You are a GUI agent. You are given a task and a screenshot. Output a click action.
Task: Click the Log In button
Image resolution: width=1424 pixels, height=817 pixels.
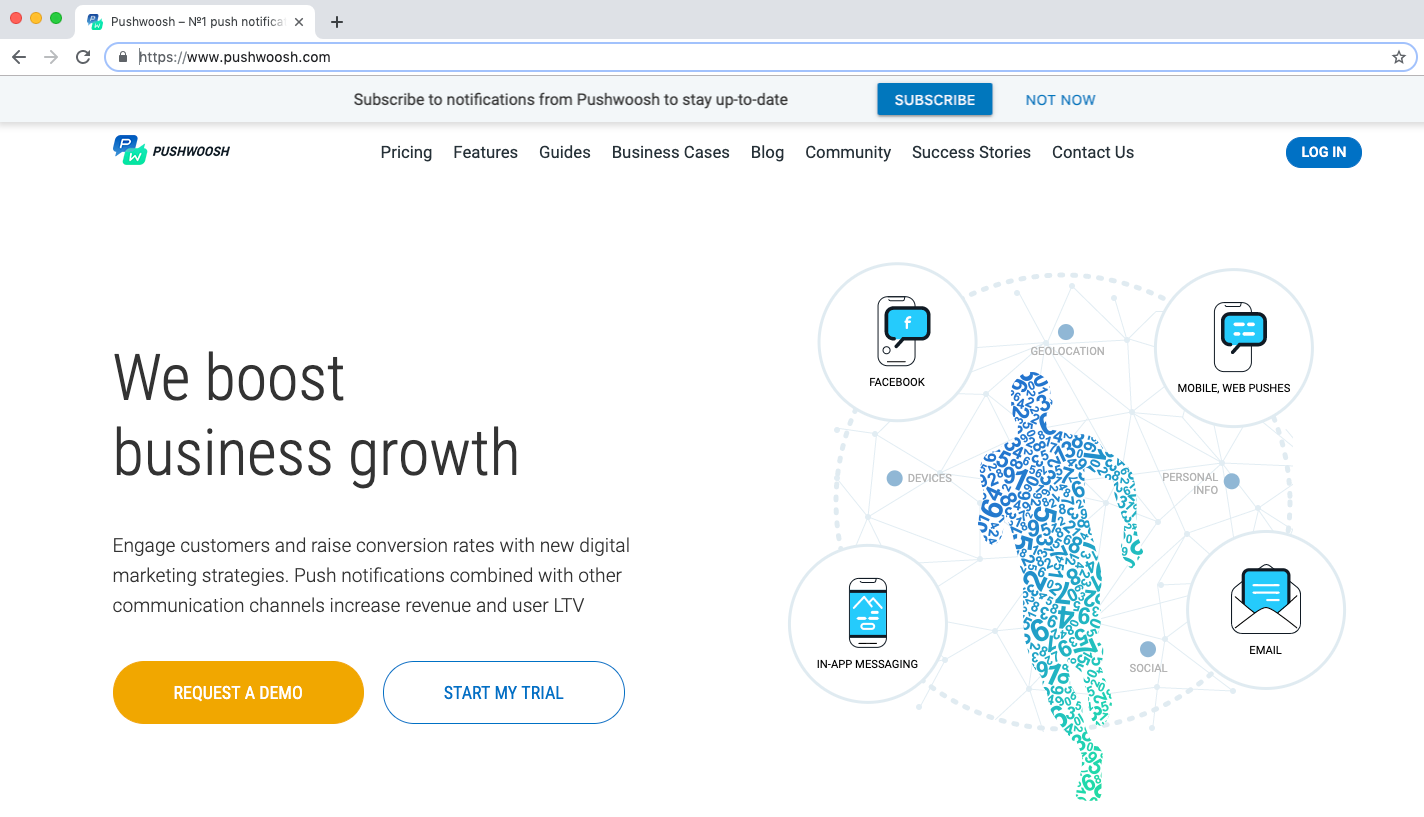click(1323, 152)
